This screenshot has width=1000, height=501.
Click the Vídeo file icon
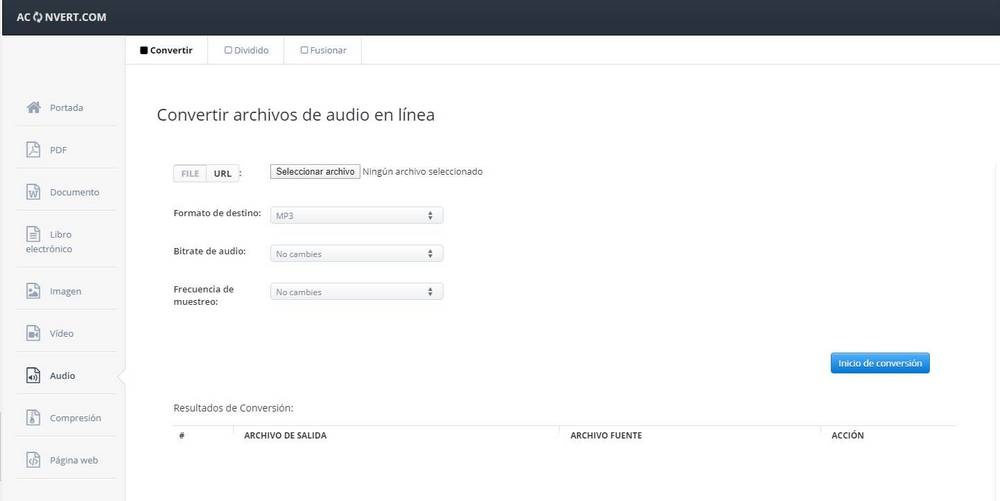tap(33, 333)
